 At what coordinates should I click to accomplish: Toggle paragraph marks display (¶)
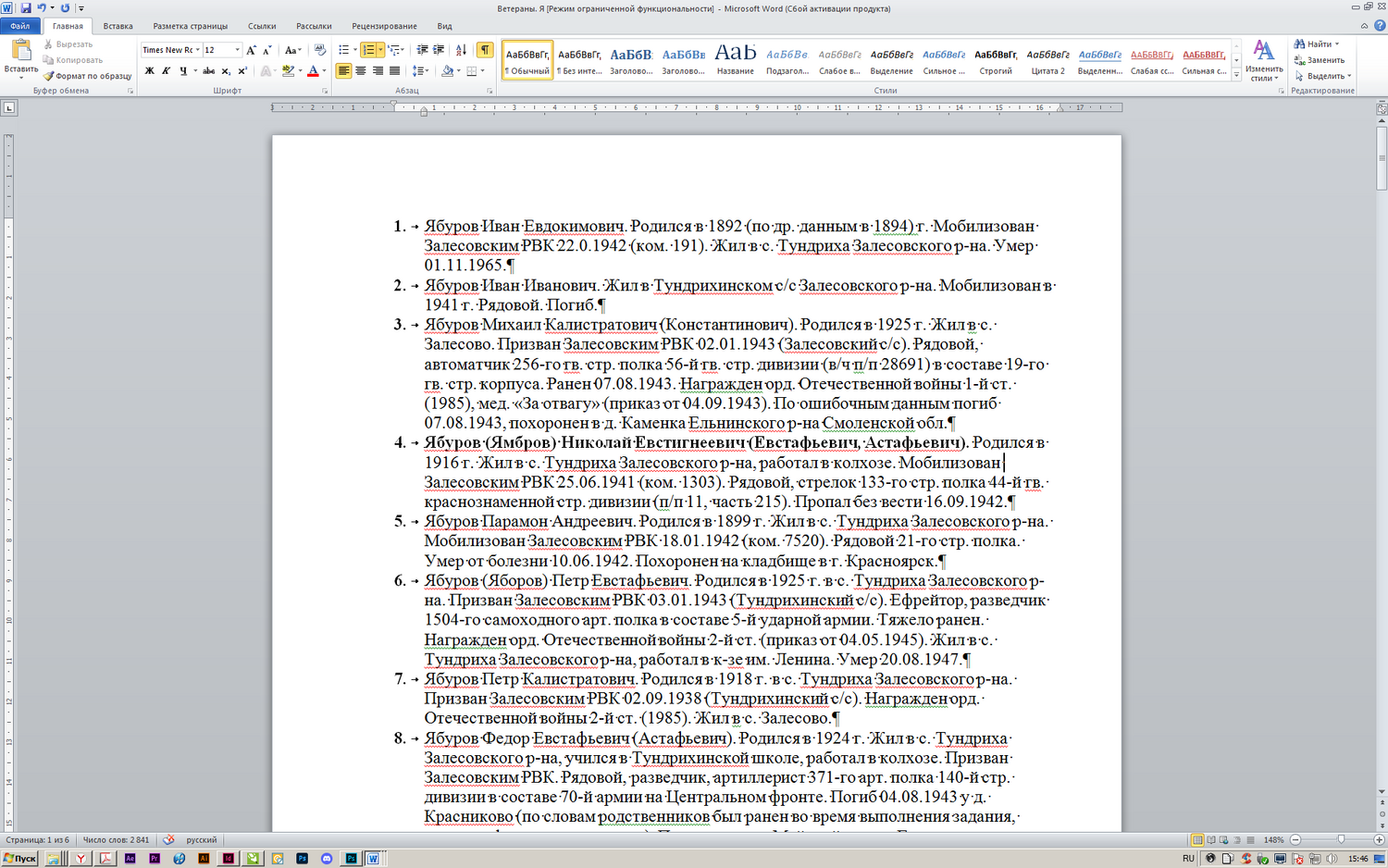tap(484, 50)
